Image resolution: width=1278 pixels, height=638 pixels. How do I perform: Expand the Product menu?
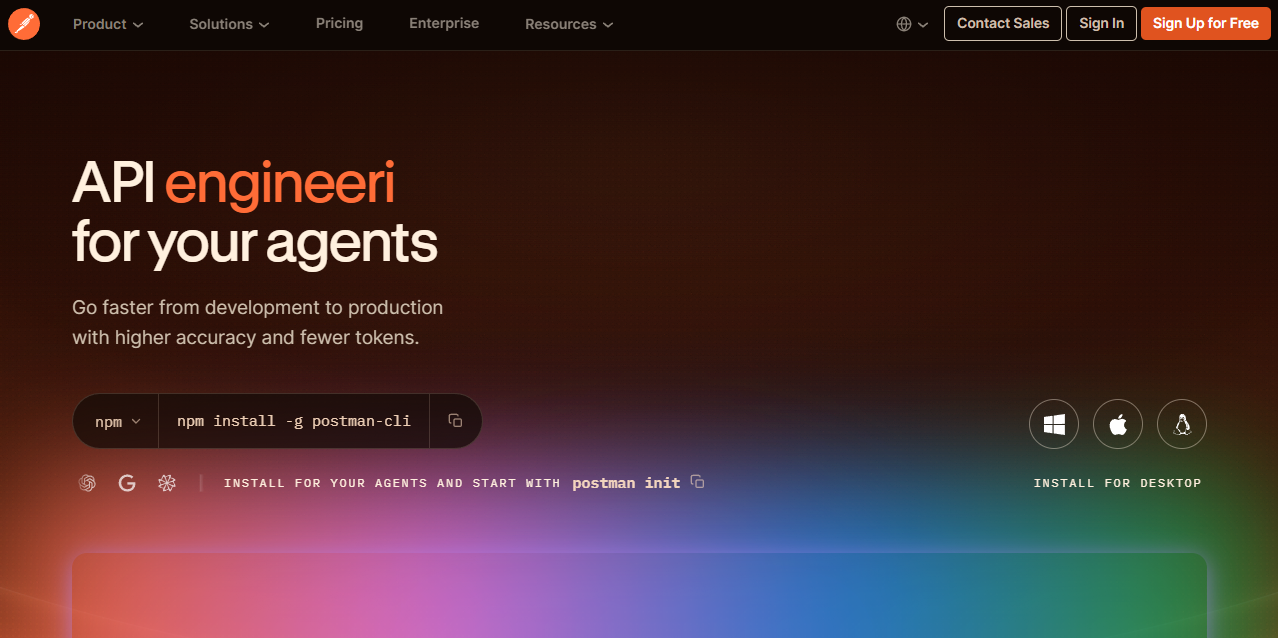pyautogui.click(x=108, y=24)
